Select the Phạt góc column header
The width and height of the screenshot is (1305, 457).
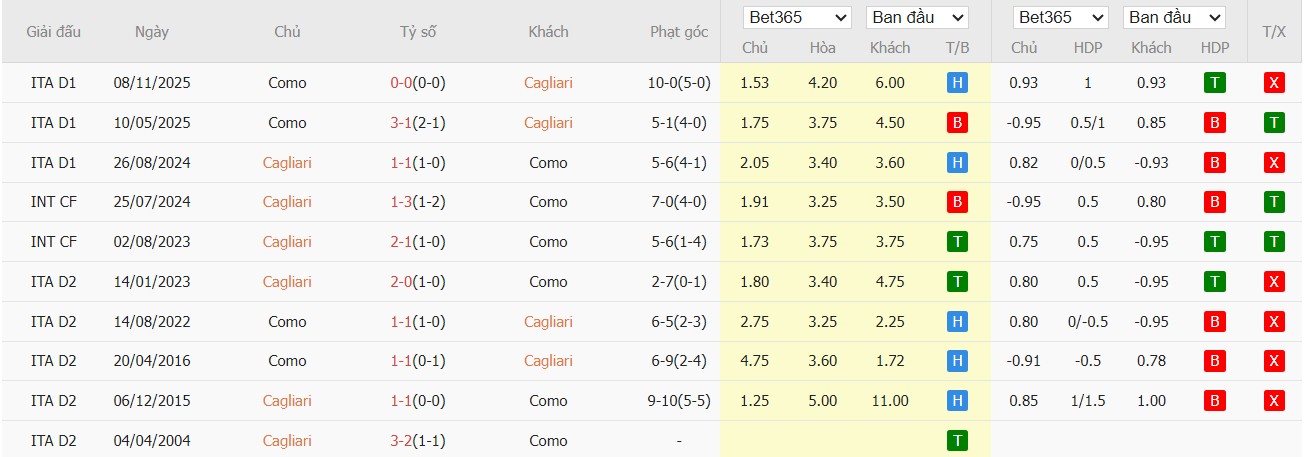click(679, 32)
